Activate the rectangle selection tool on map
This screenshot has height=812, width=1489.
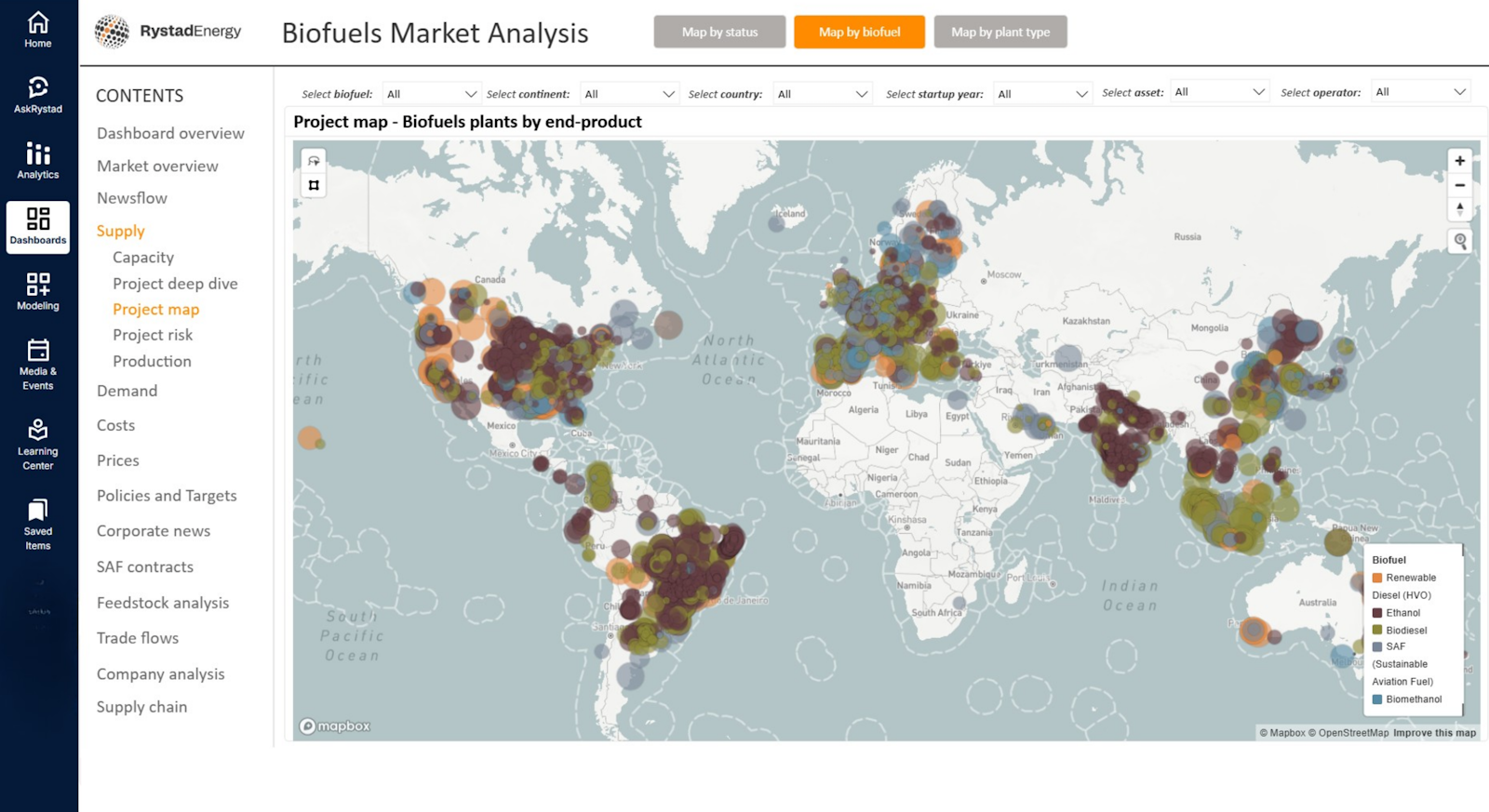(x=314, y=185)
